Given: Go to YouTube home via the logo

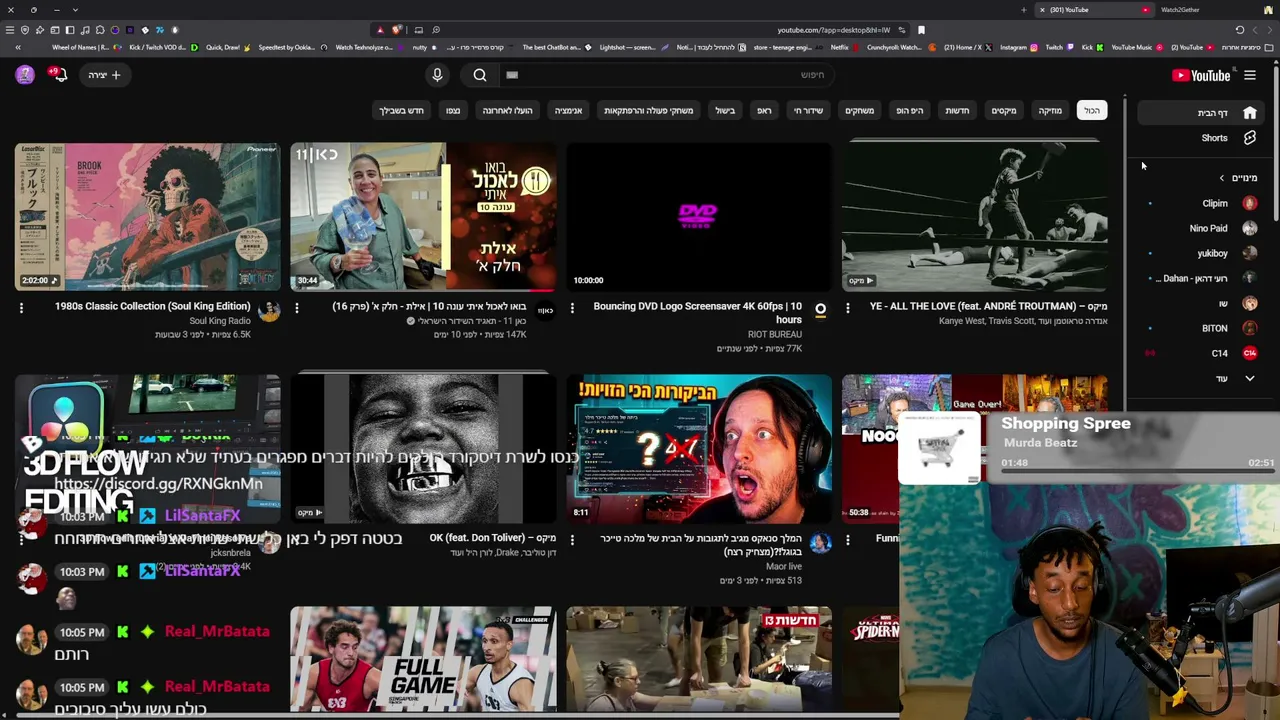Looking at the screenshot, I should click(1201, 75).
